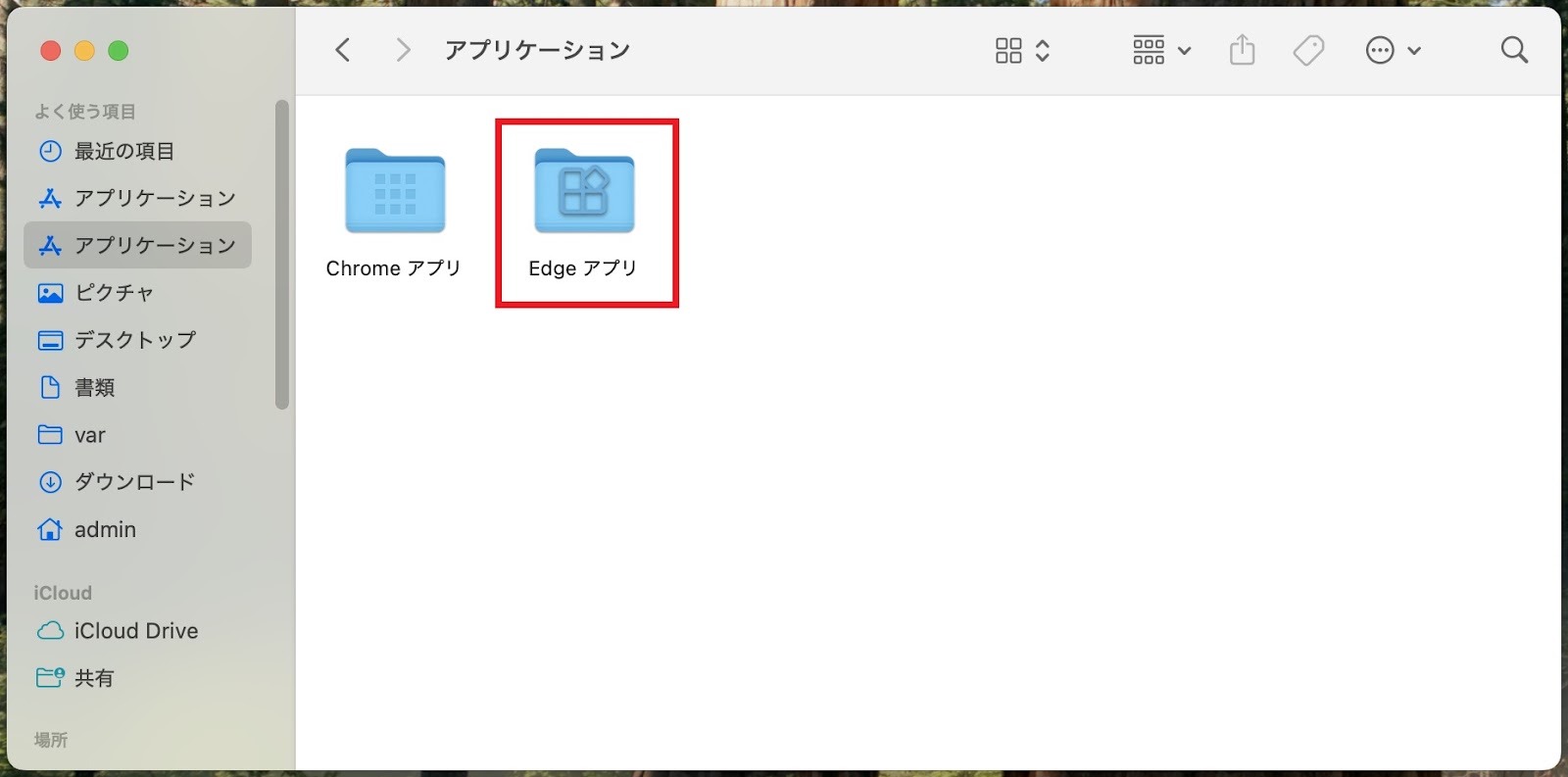Viewport: 1568px width, 777px height.
Task: Open 共有 in the sidebar
Action: (x=137, y=678)
